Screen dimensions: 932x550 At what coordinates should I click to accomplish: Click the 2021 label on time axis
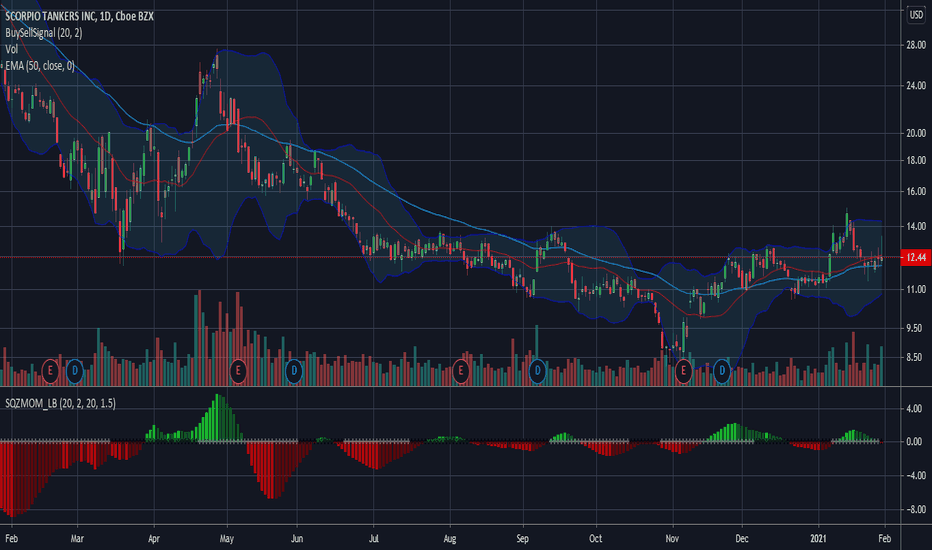[x=818, y=539]
